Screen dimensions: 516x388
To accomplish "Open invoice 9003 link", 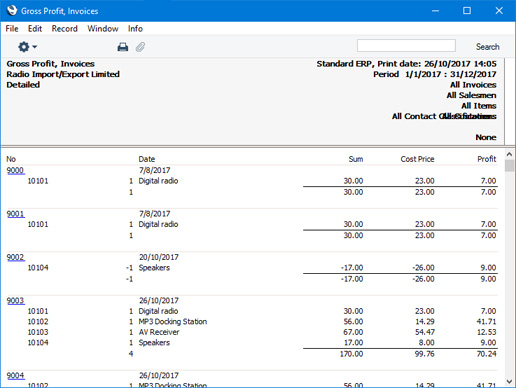I will pyautogui.click(x=15, y=300).
